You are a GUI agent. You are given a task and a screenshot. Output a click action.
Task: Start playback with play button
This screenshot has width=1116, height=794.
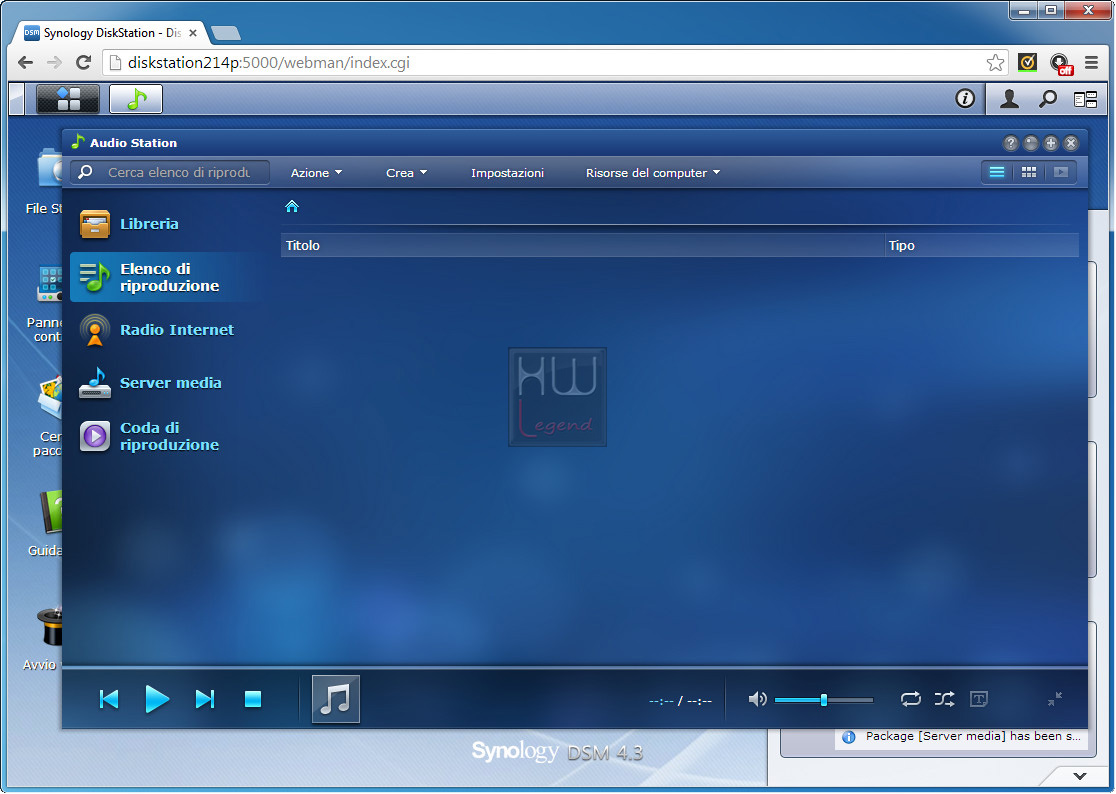tap(157, 699)
